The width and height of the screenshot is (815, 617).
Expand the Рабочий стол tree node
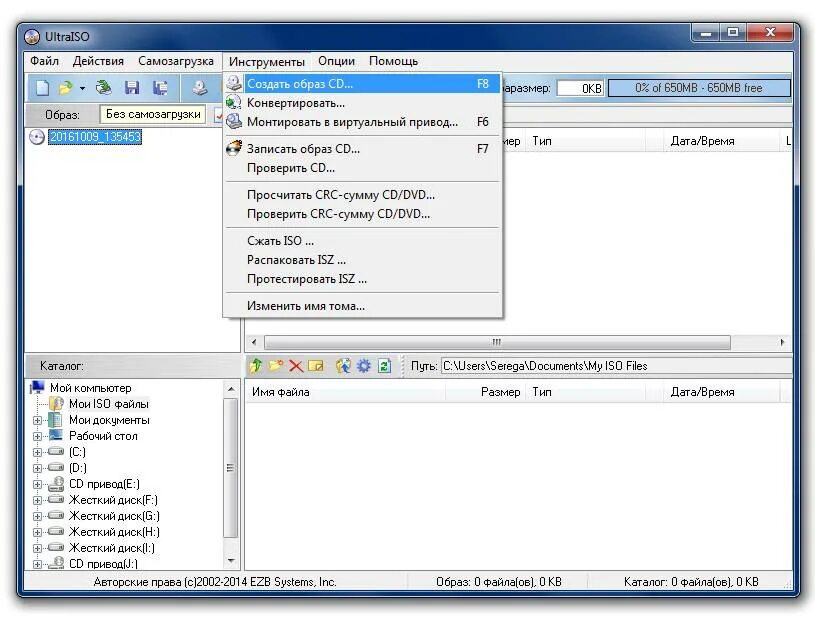tap(37, 436)
